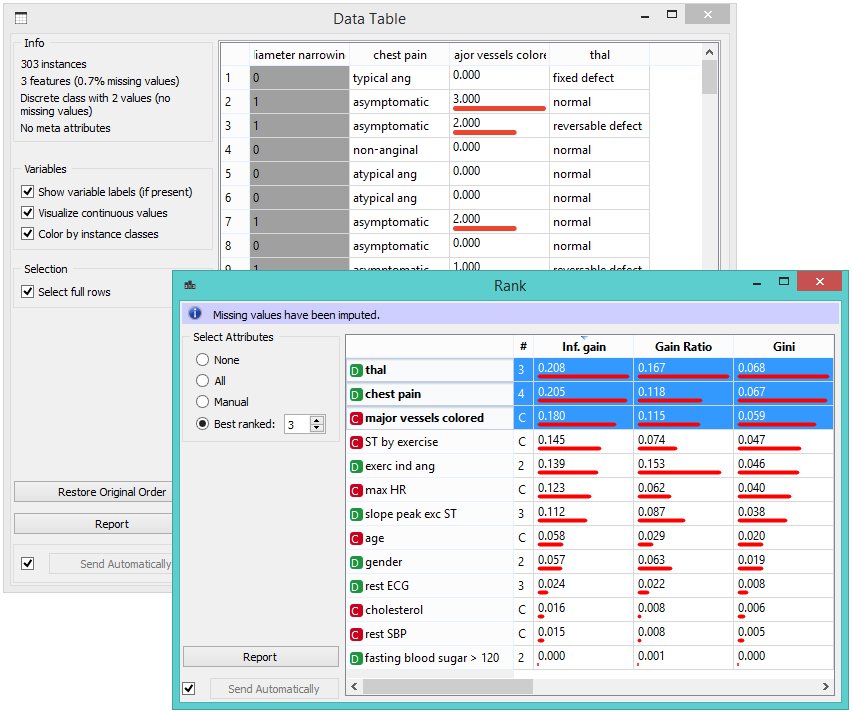The height and width of the screenshot is (713, 852).
Task: Click the D icon beside exerc ind ang
Action: [x=355, y=465]
